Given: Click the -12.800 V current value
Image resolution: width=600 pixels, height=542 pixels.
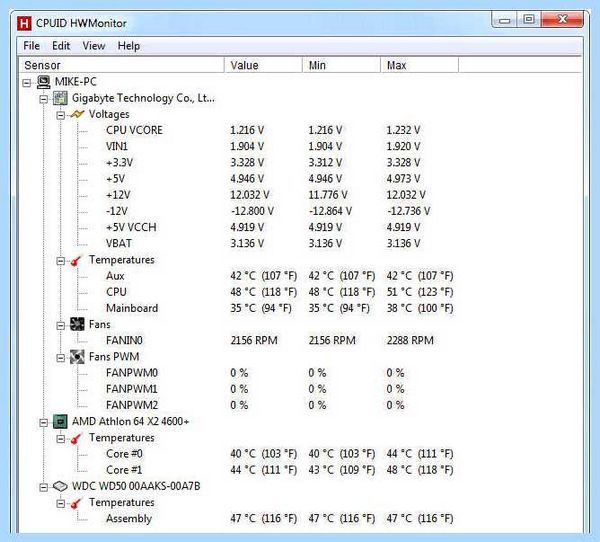Looking at the screenshot, I should [x=252, y=211].
